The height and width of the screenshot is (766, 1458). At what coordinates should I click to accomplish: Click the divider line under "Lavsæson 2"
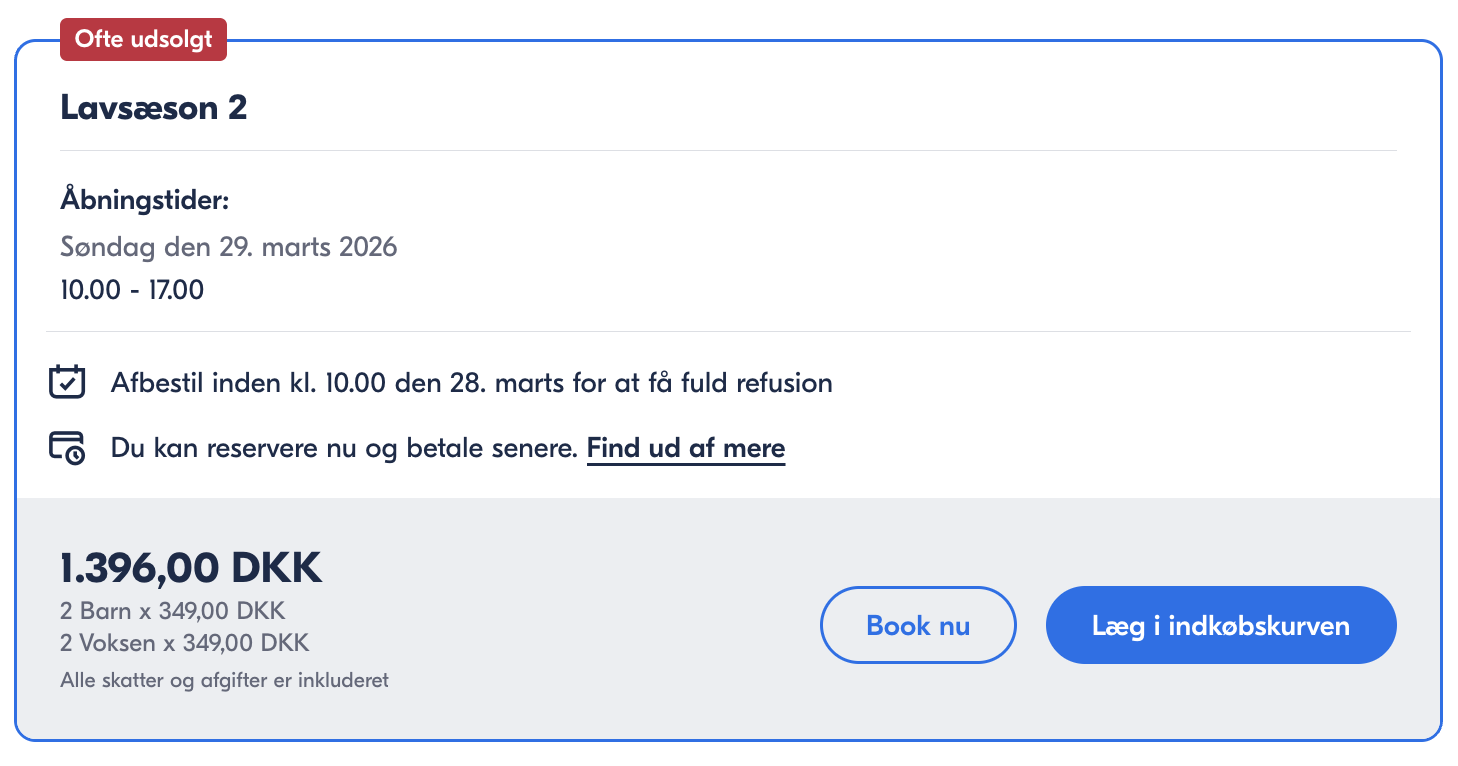click(728, 151)
